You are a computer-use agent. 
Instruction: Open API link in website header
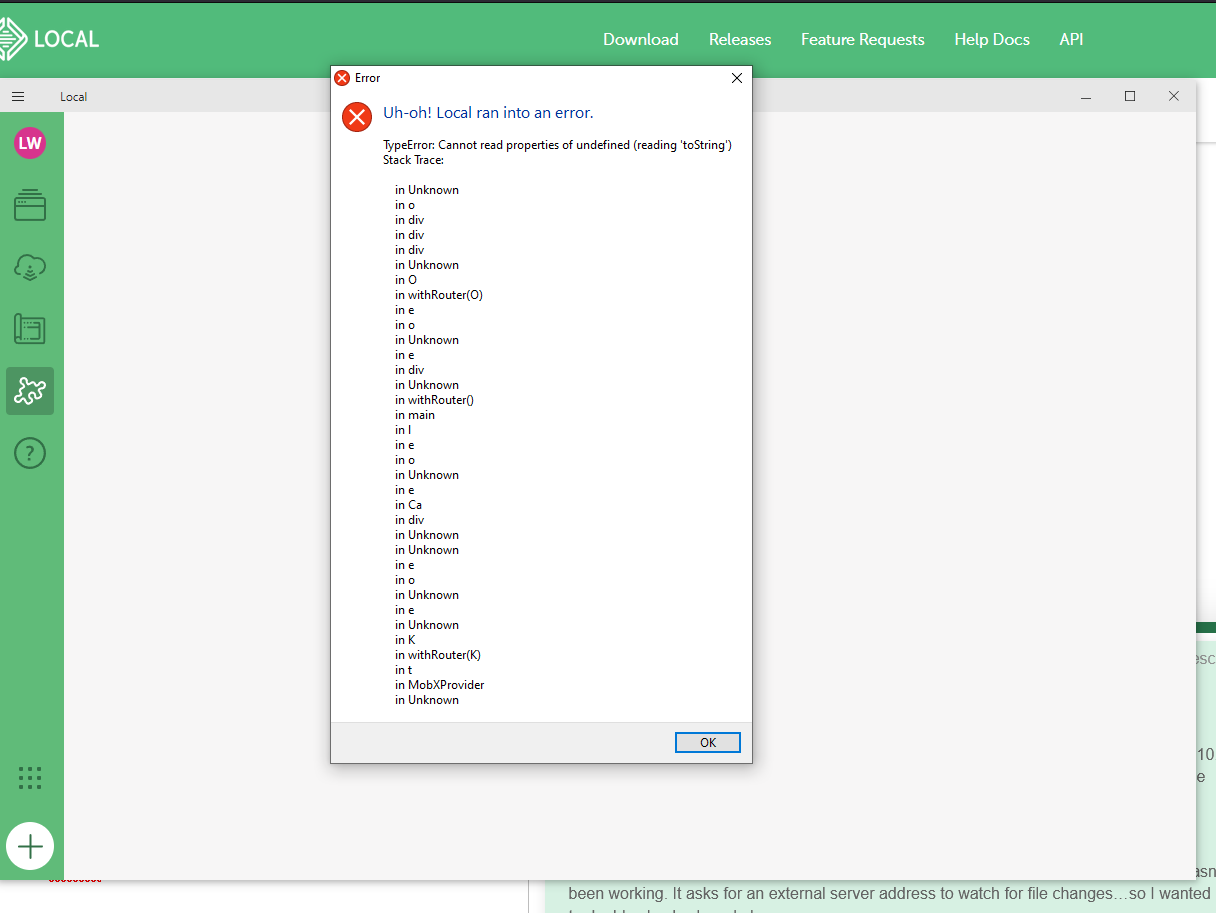pos(1071,40)
